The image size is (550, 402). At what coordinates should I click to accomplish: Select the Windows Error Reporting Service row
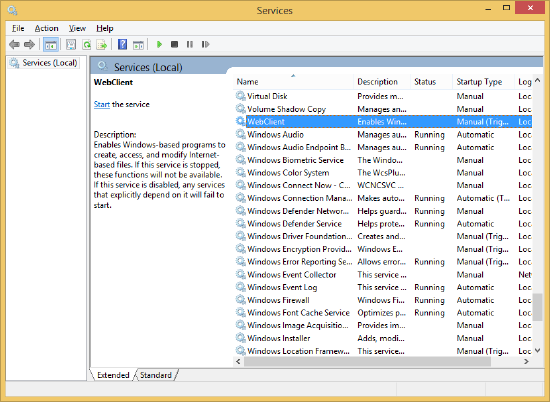(383, 262)
